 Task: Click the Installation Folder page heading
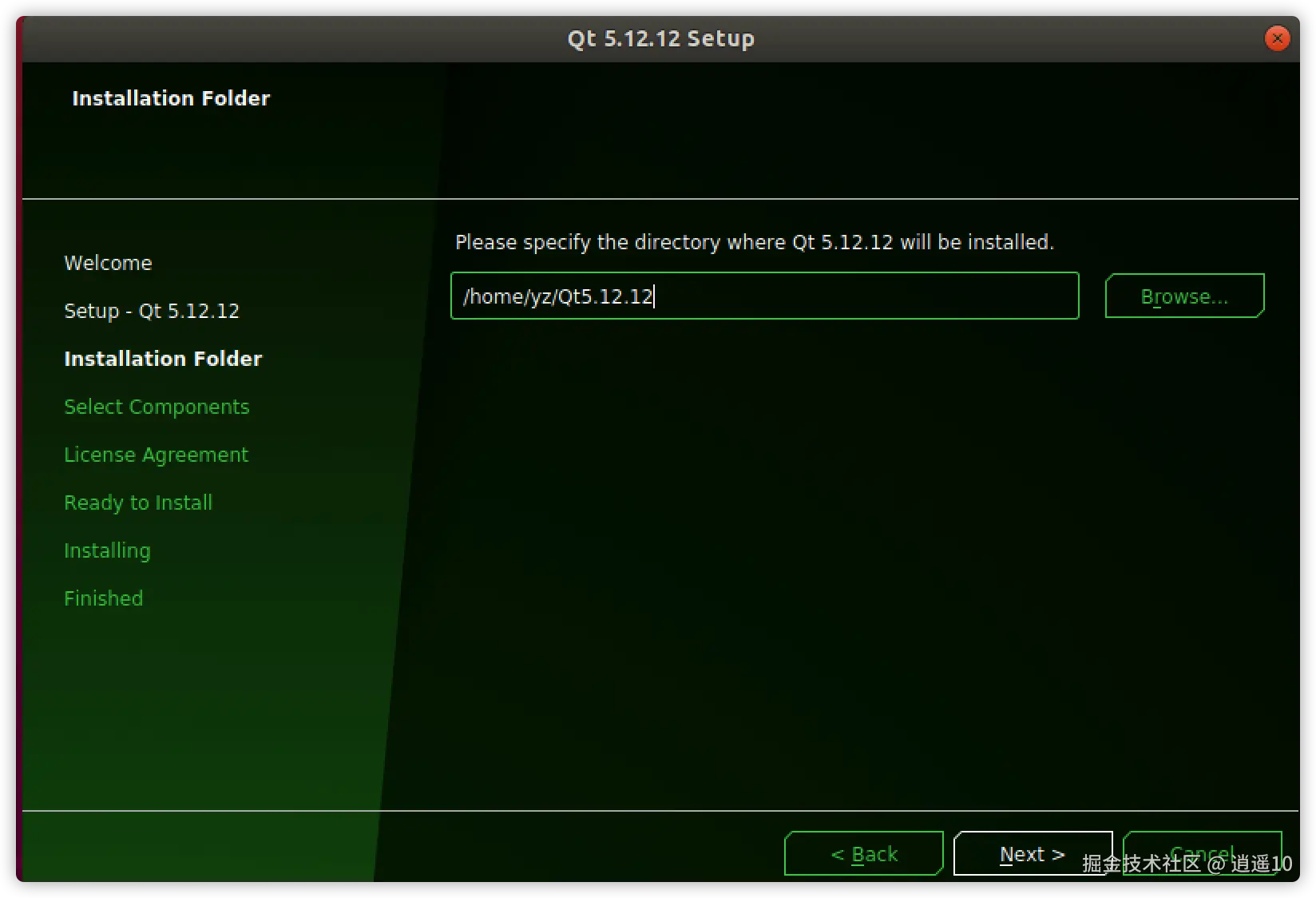pyautogui.click(x=171, y=98)
